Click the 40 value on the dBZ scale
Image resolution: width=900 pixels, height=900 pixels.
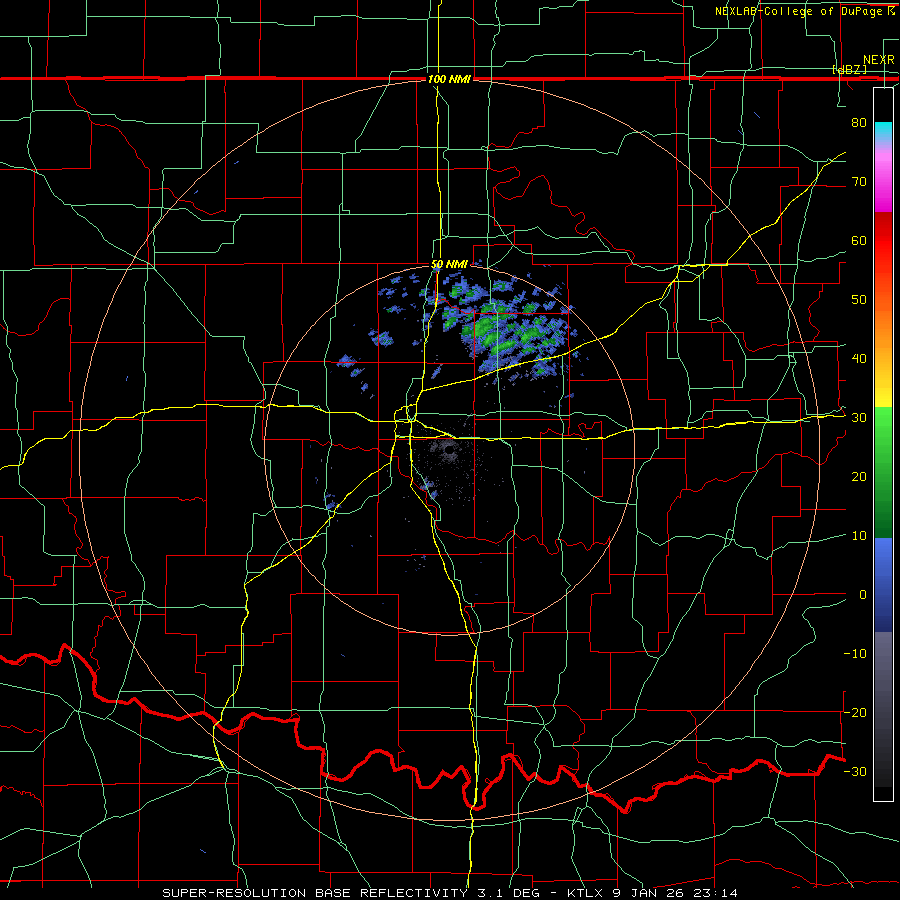pyautogui.click(x=859, y=359)
